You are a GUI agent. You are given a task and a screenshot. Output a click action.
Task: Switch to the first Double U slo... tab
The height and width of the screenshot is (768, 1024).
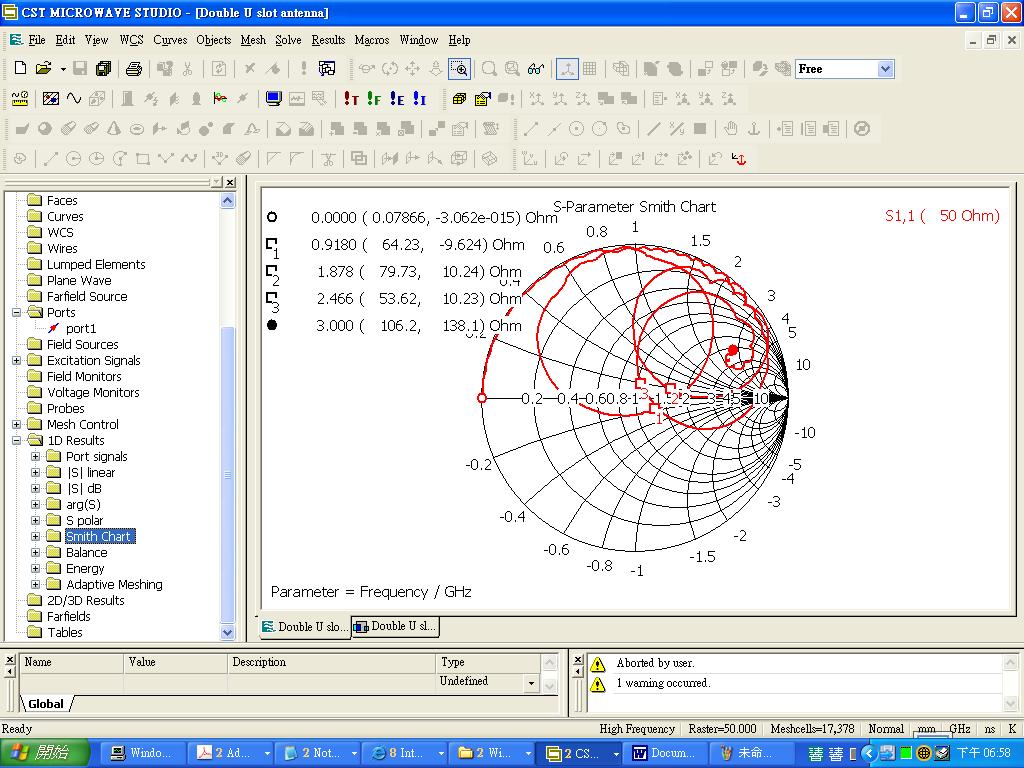(x=304, y=626)
